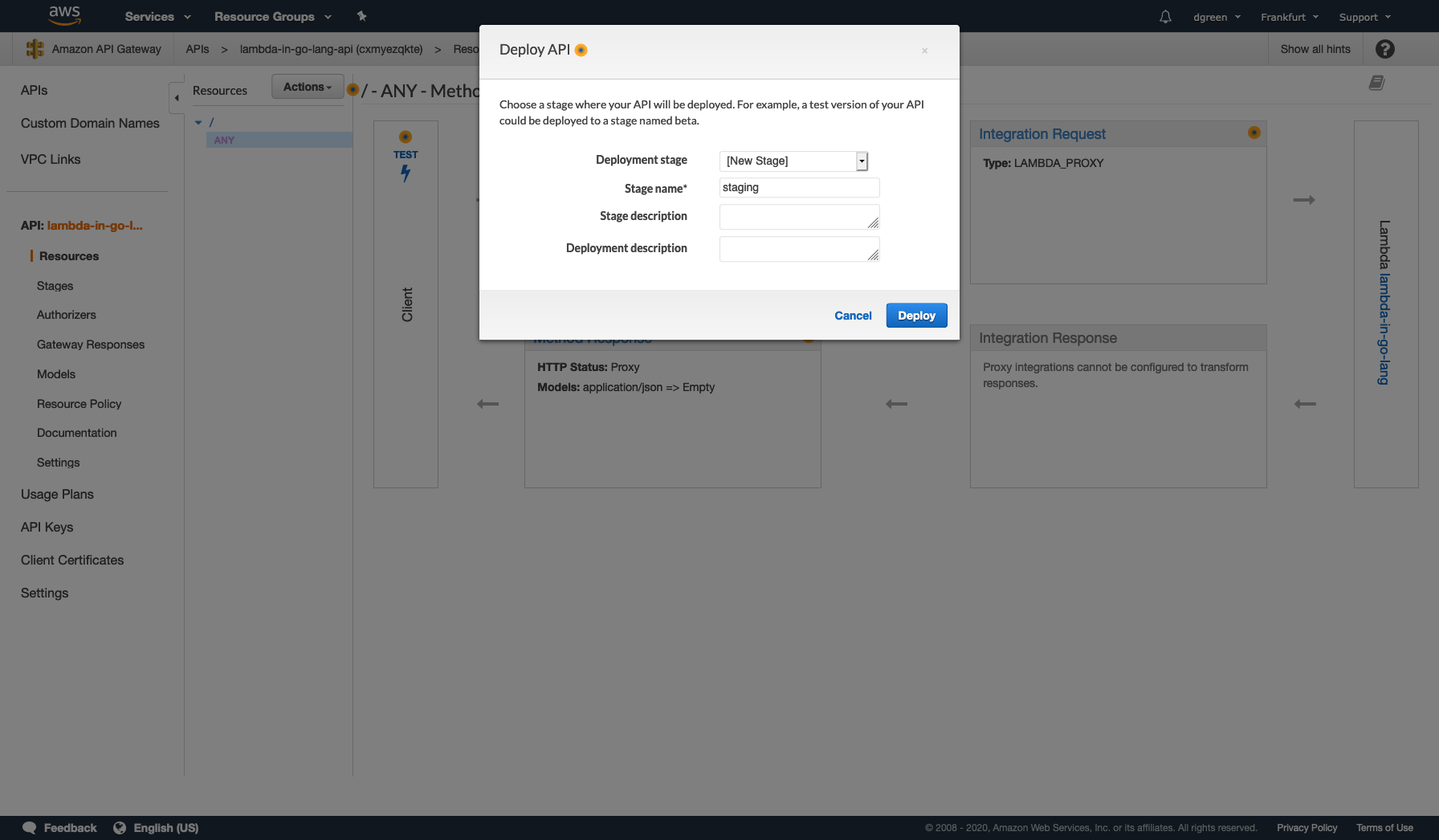Open the lambda-in-go-lang-api breadcrumb link
The width and height of the screenshot is (1439, 840).
coord(331,49)
